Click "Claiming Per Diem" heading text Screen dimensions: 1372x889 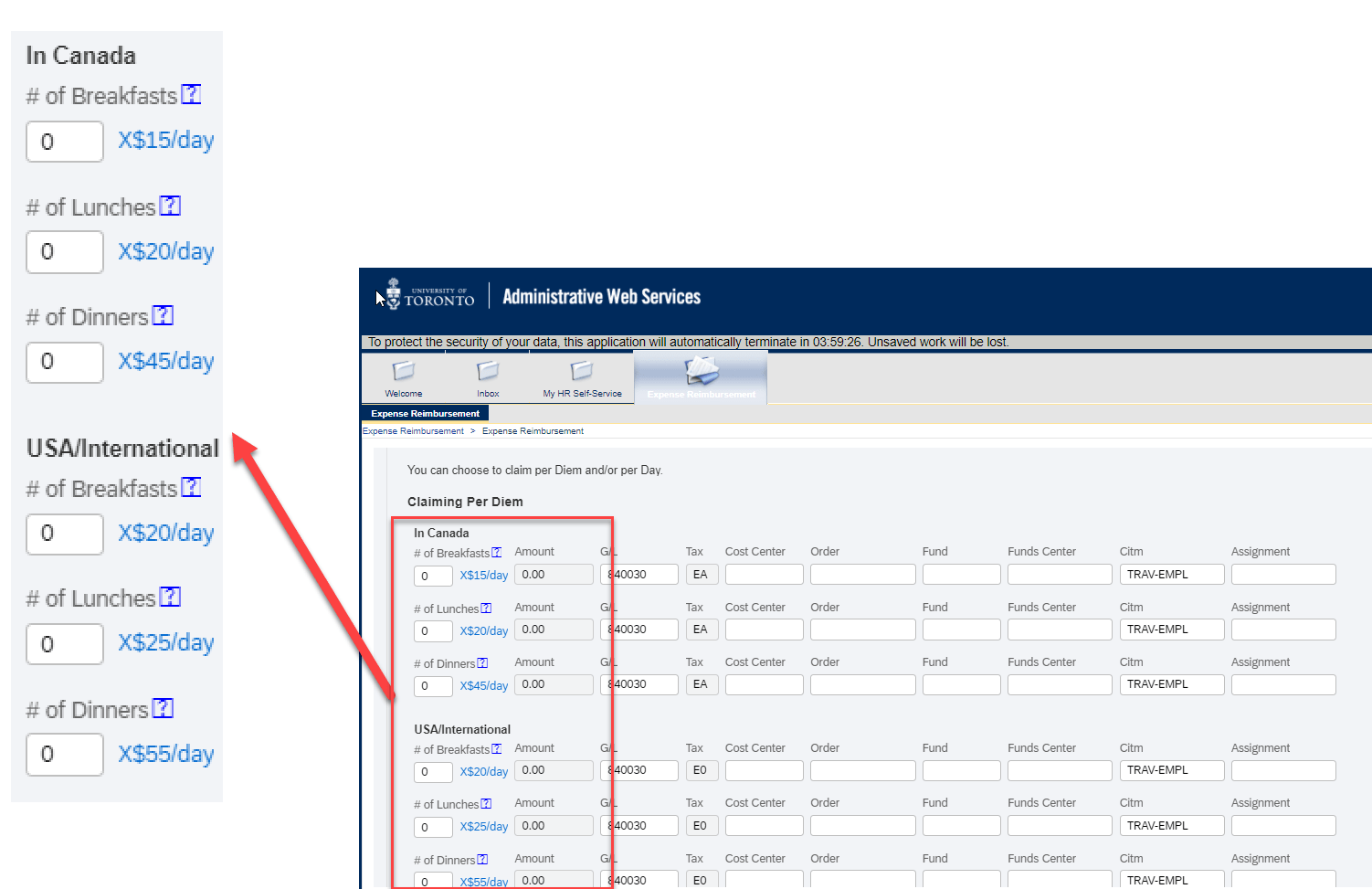465,502
